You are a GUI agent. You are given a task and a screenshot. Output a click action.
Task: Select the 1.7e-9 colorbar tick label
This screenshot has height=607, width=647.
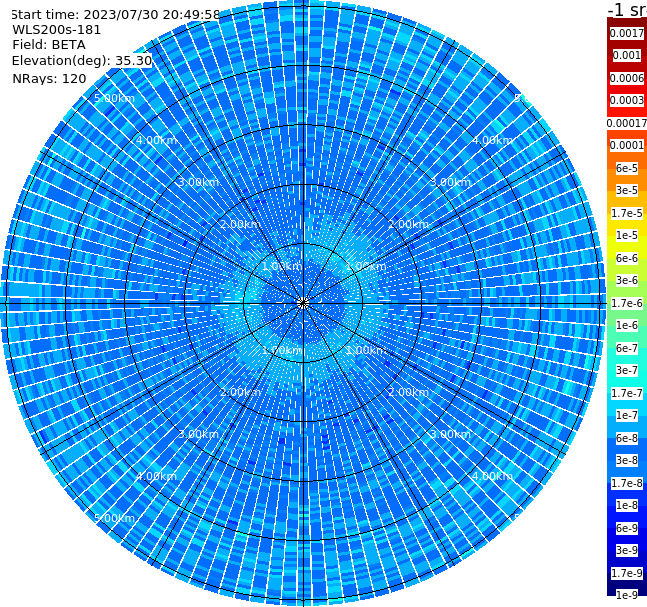pos(627,573)
